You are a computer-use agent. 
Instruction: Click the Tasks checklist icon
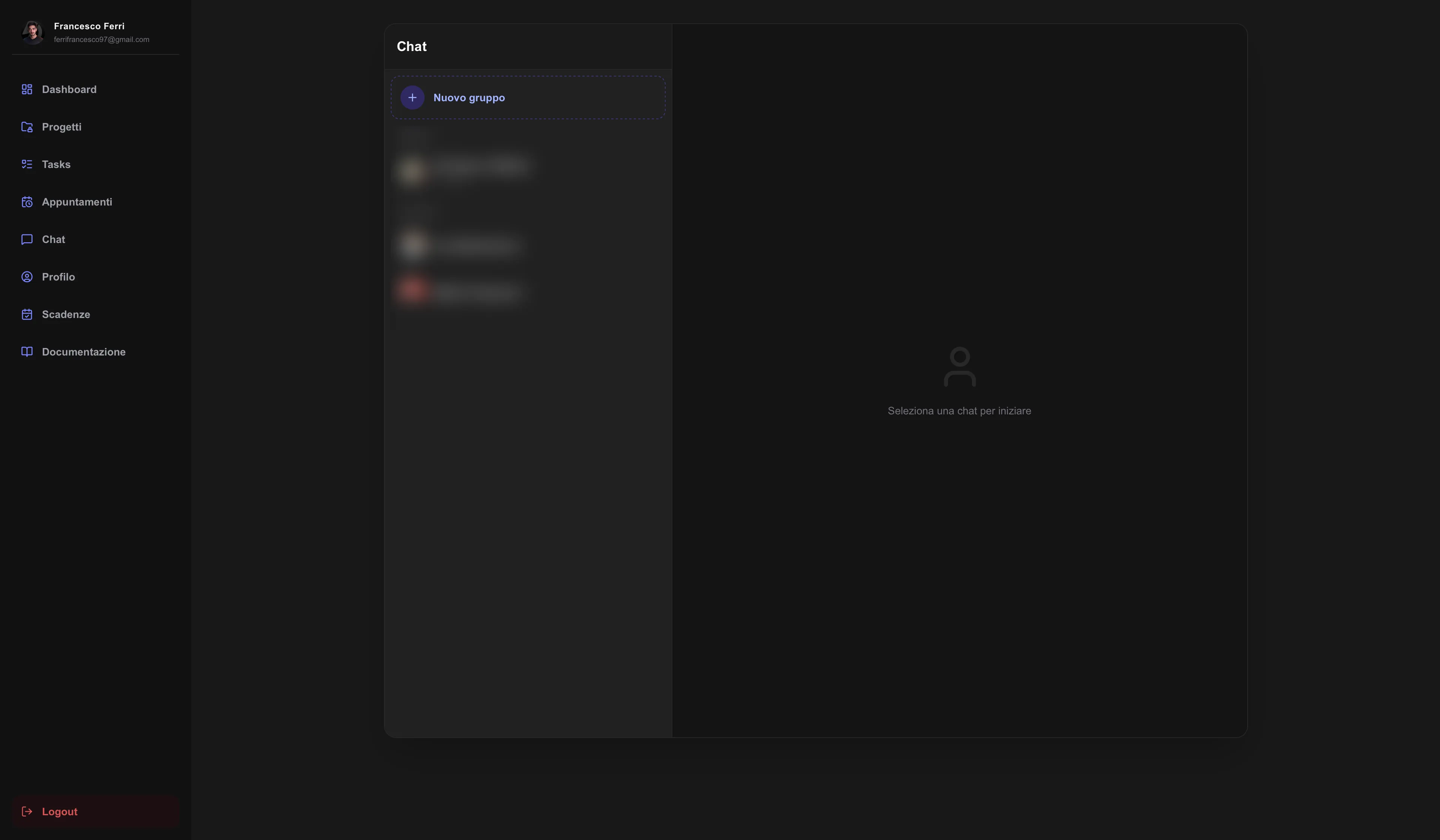coord(27,164)
